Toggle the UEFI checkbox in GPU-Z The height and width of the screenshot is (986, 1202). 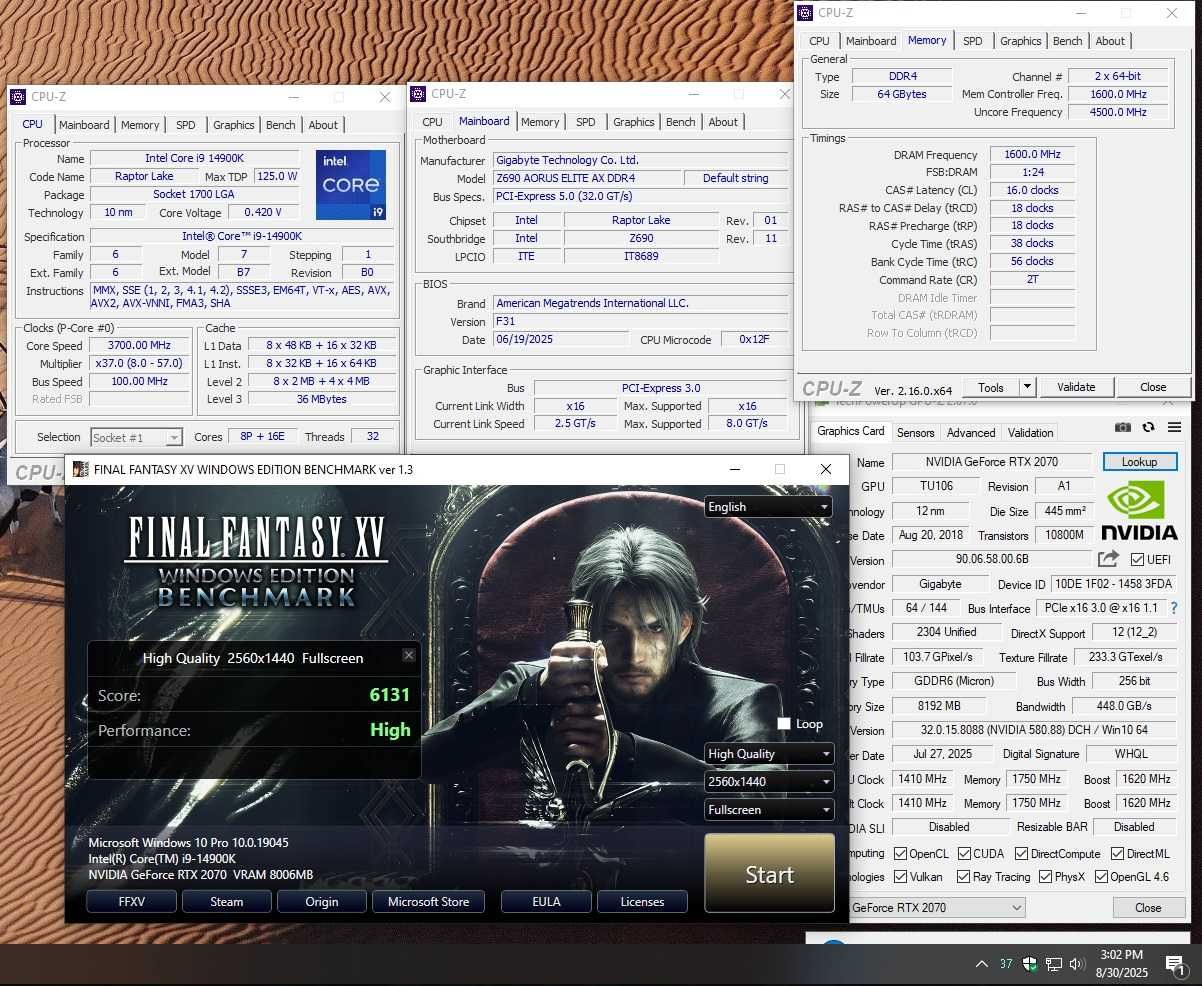1137,560
